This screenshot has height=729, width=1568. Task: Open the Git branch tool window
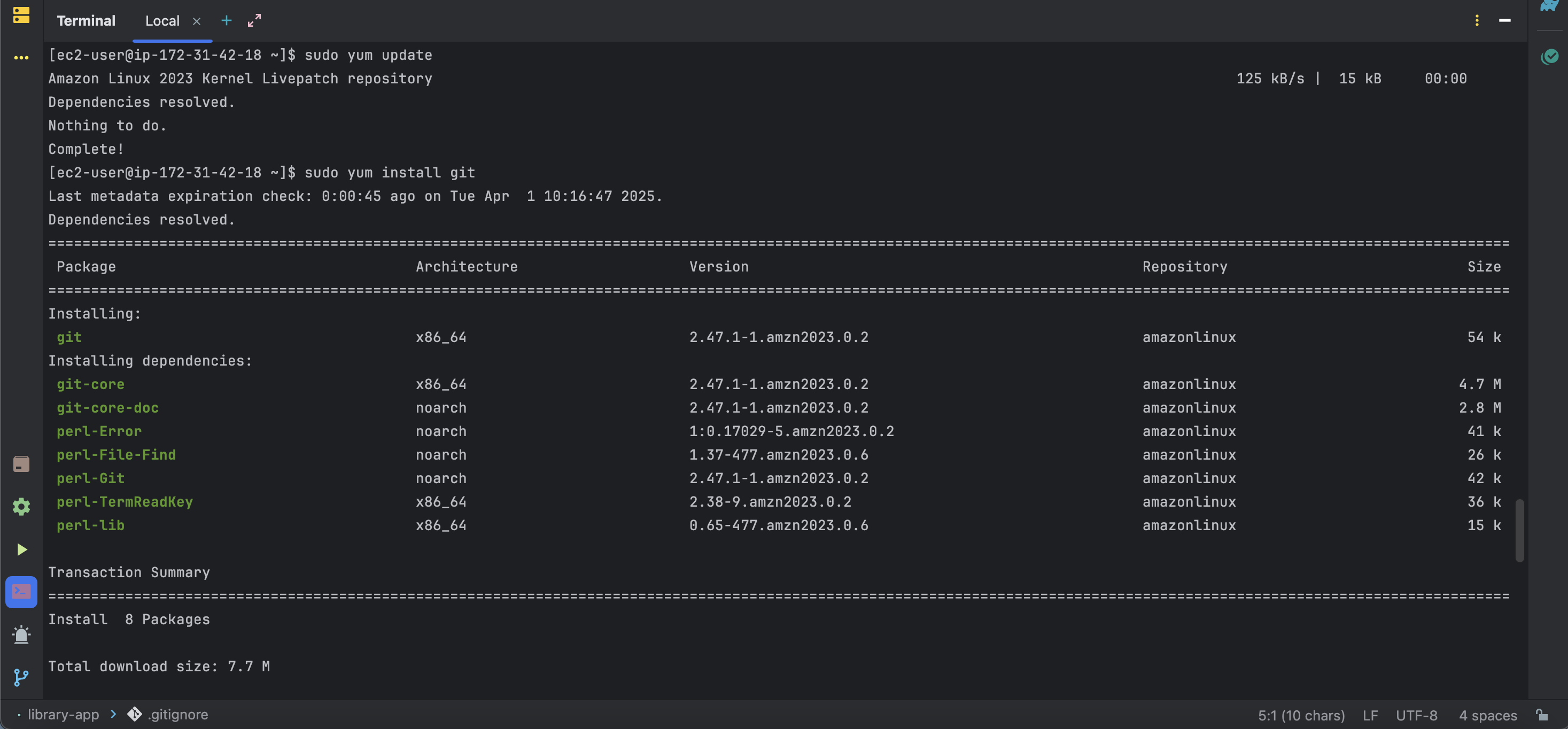point(21,677)
